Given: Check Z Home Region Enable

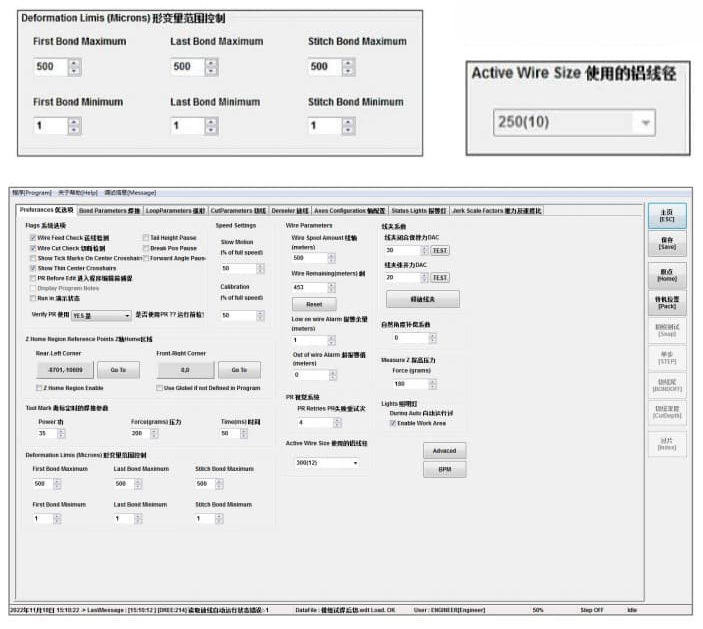Looking at the screenshot, I should point(39,388).
